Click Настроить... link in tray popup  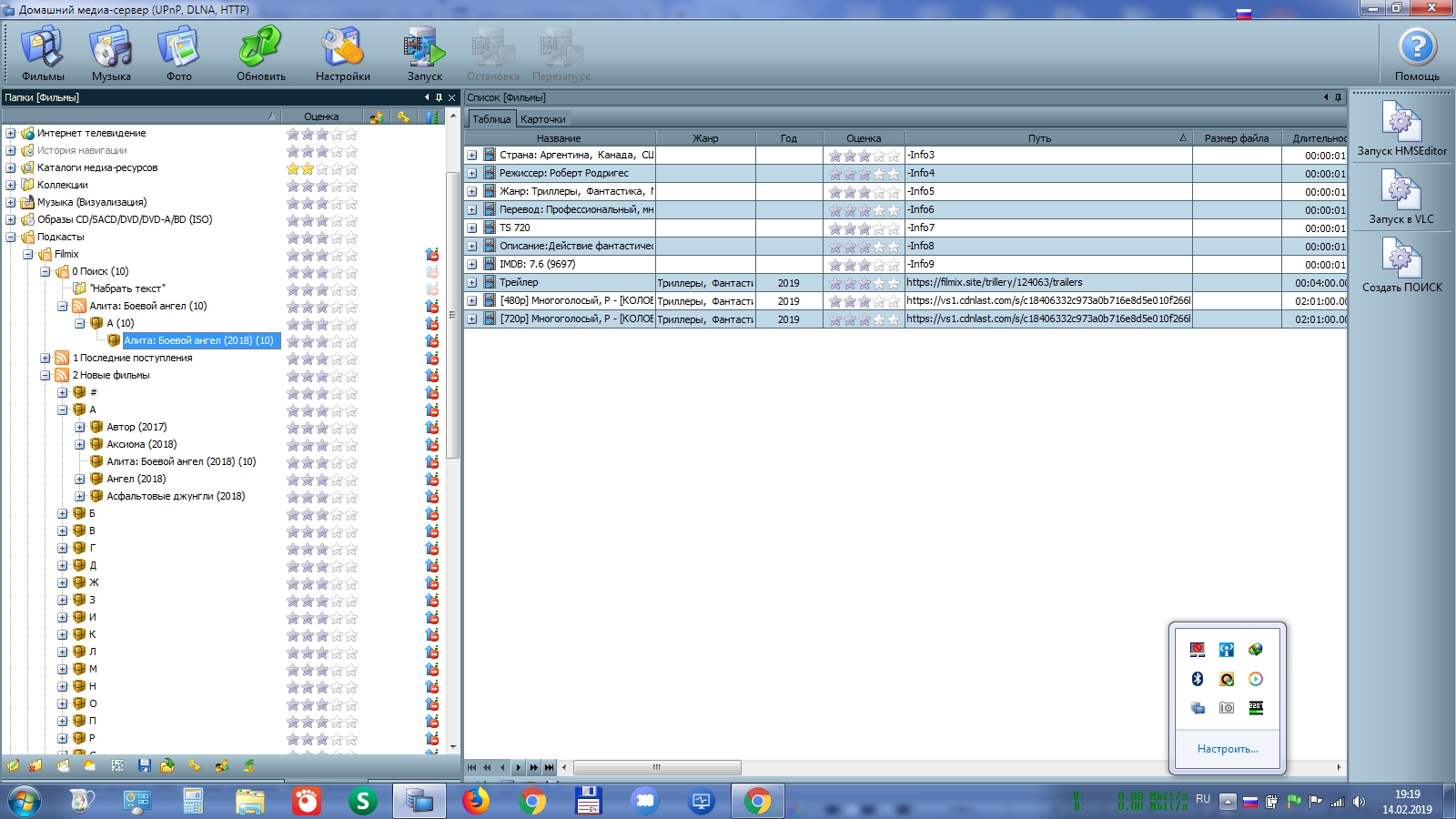(x=1228, y=749)
